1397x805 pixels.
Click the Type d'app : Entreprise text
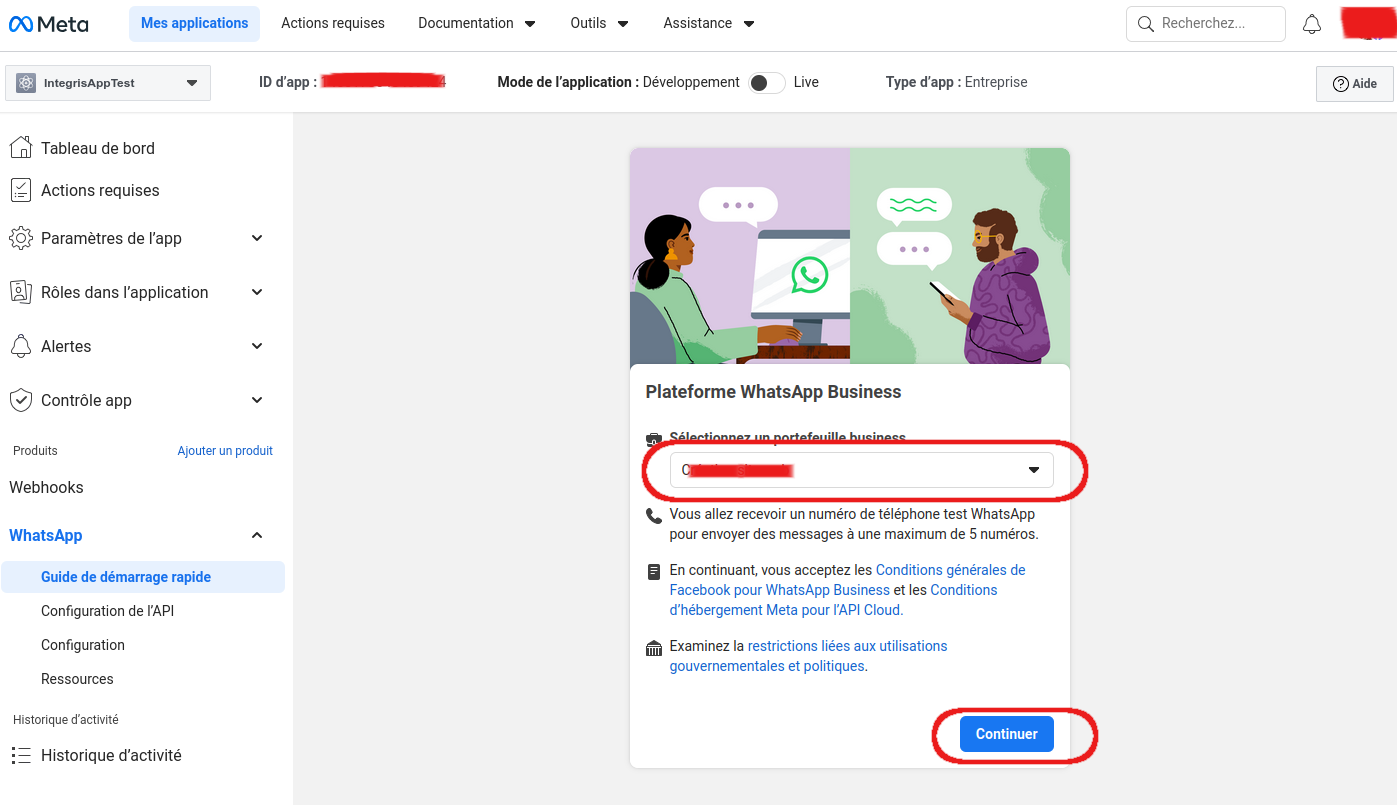956,82
